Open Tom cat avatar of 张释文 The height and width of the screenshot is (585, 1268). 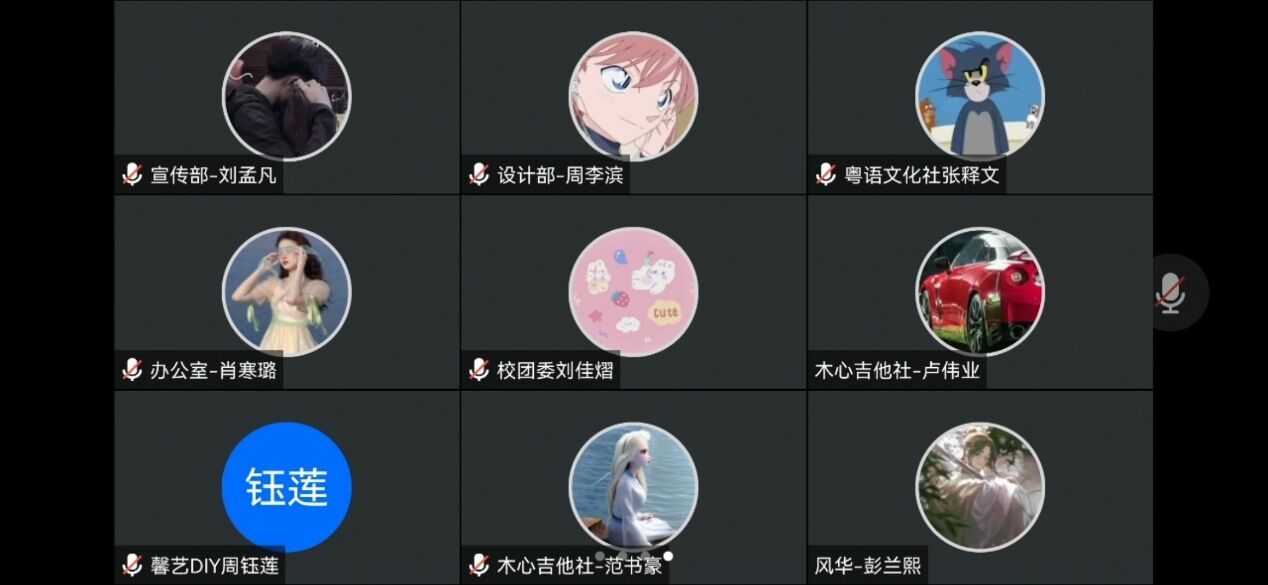tap(980, 96)
